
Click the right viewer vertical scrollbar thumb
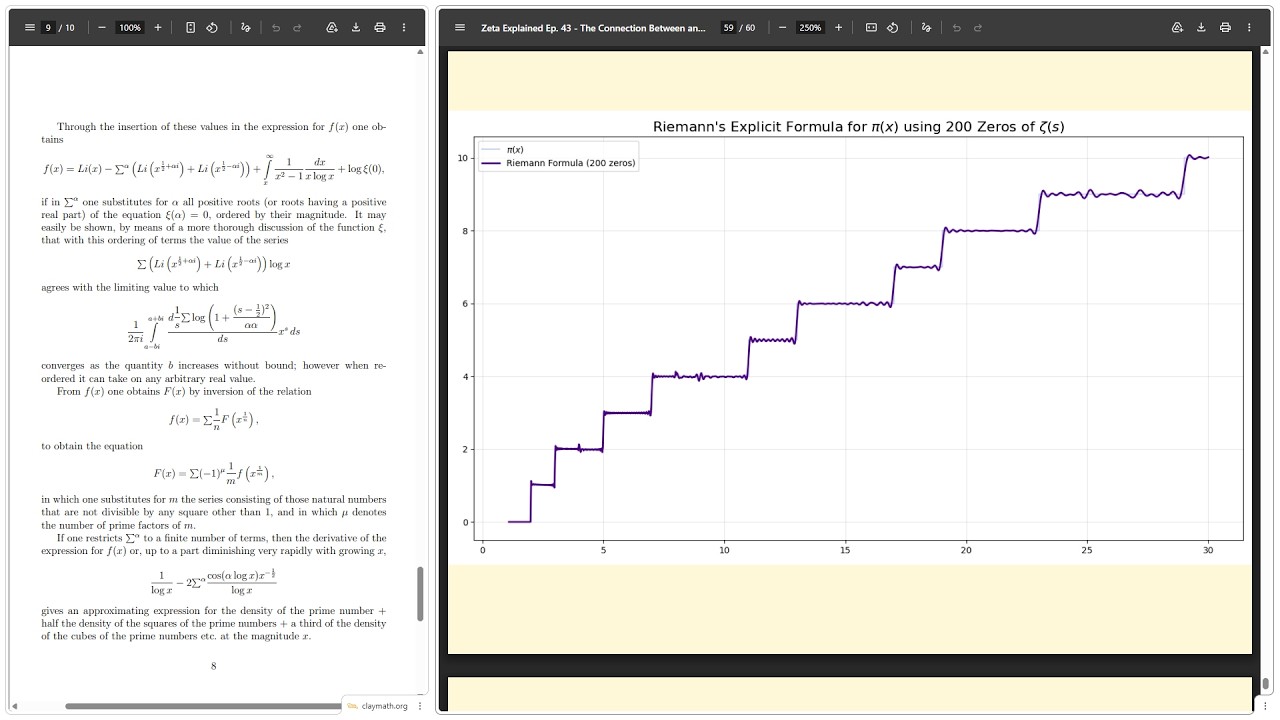tap(1265, 683)
